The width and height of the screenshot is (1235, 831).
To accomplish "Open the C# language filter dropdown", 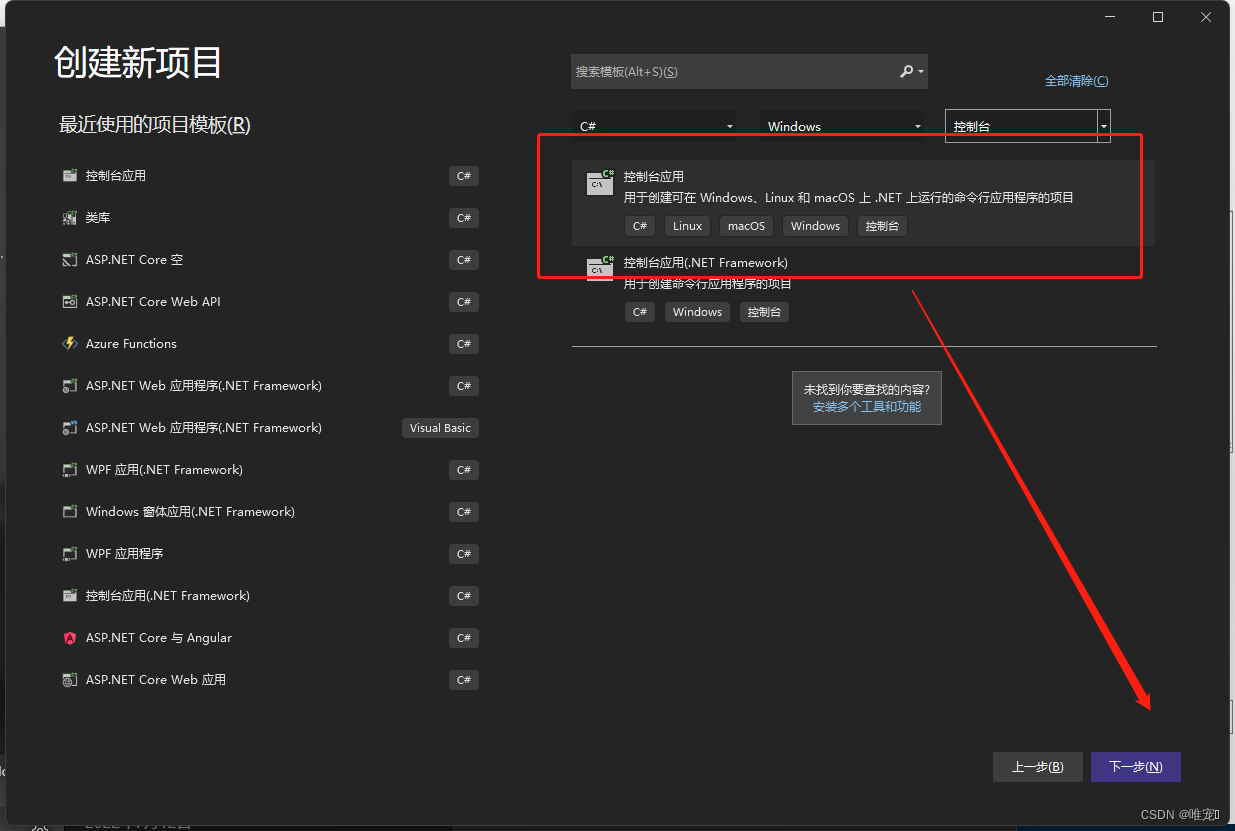I will coord(654,126).
